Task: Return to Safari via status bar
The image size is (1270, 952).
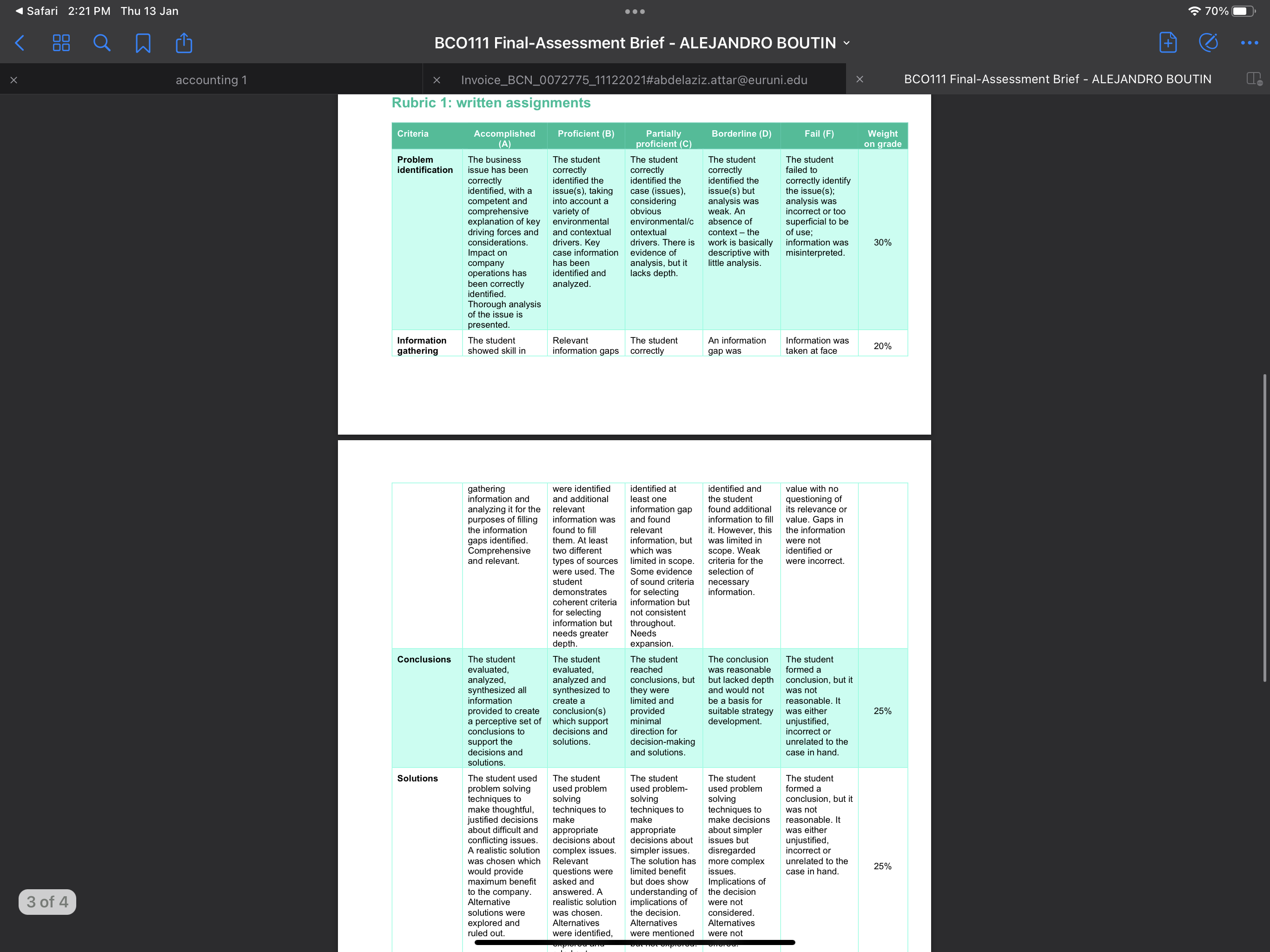Action: tap(37, 11)
